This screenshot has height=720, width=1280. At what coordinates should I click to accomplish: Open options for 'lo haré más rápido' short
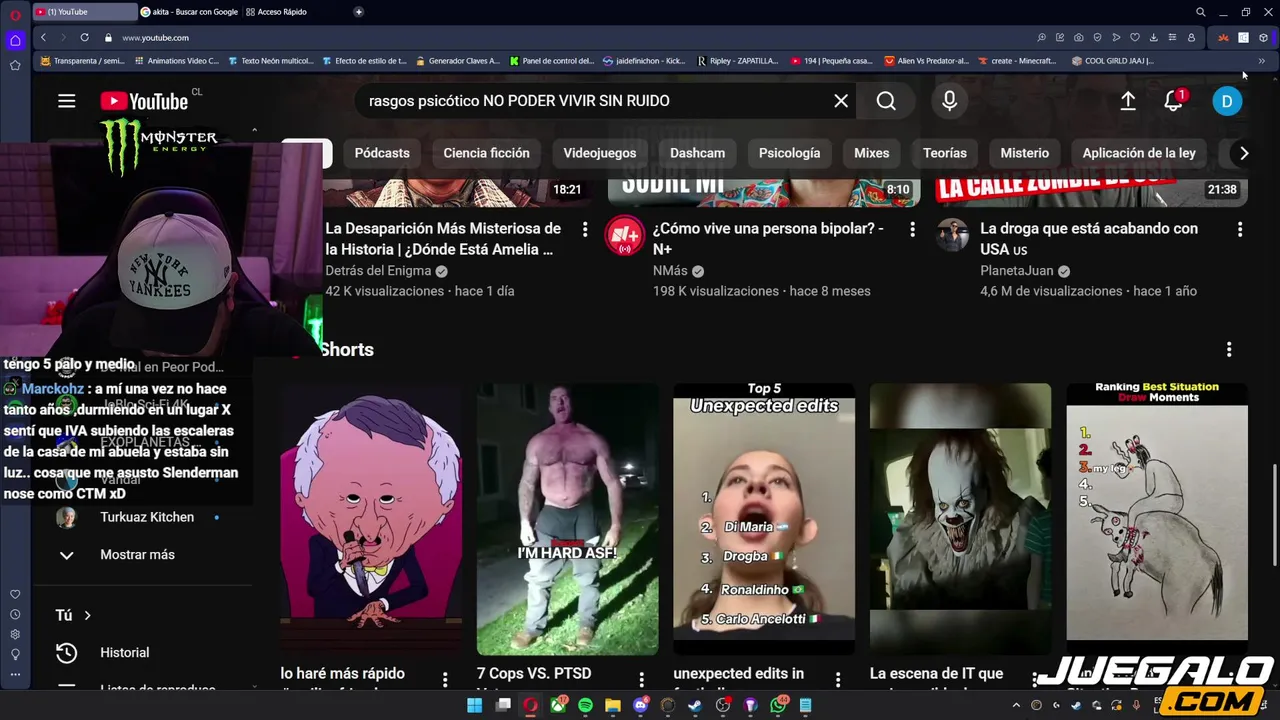(445, 680)
